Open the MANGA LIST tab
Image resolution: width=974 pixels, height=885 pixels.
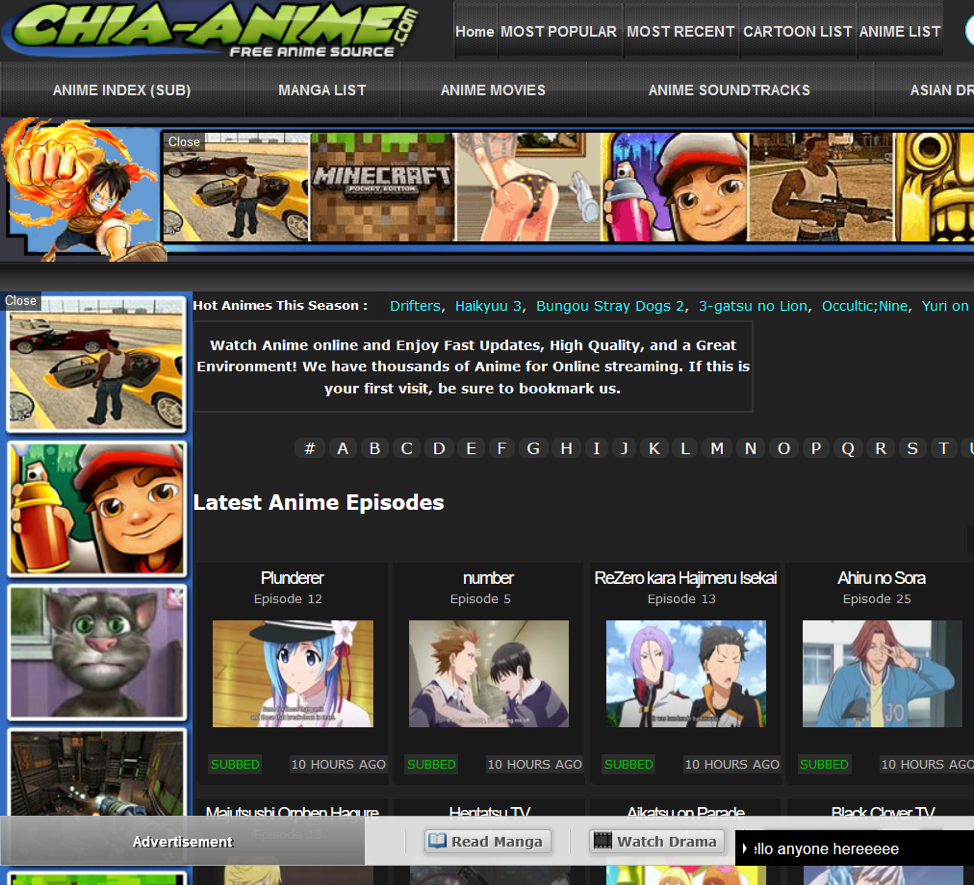coord(322,90)
